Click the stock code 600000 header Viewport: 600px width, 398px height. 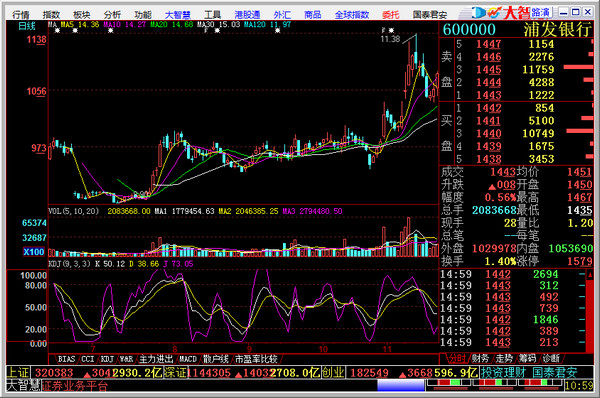click(469, 29)
